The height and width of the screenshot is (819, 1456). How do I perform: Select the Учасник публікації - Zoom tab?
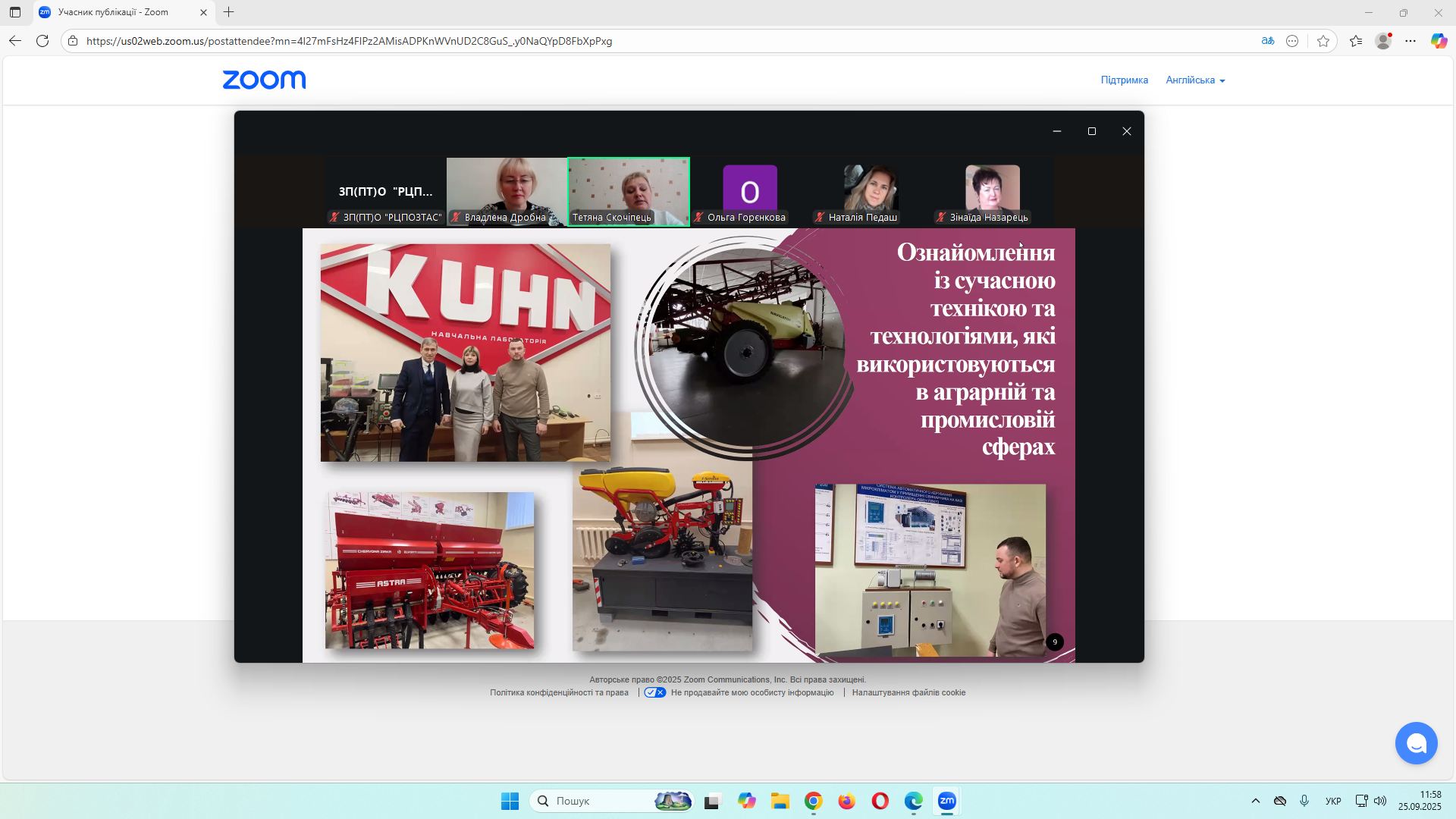pyautogui.click(x=114, y=12)
